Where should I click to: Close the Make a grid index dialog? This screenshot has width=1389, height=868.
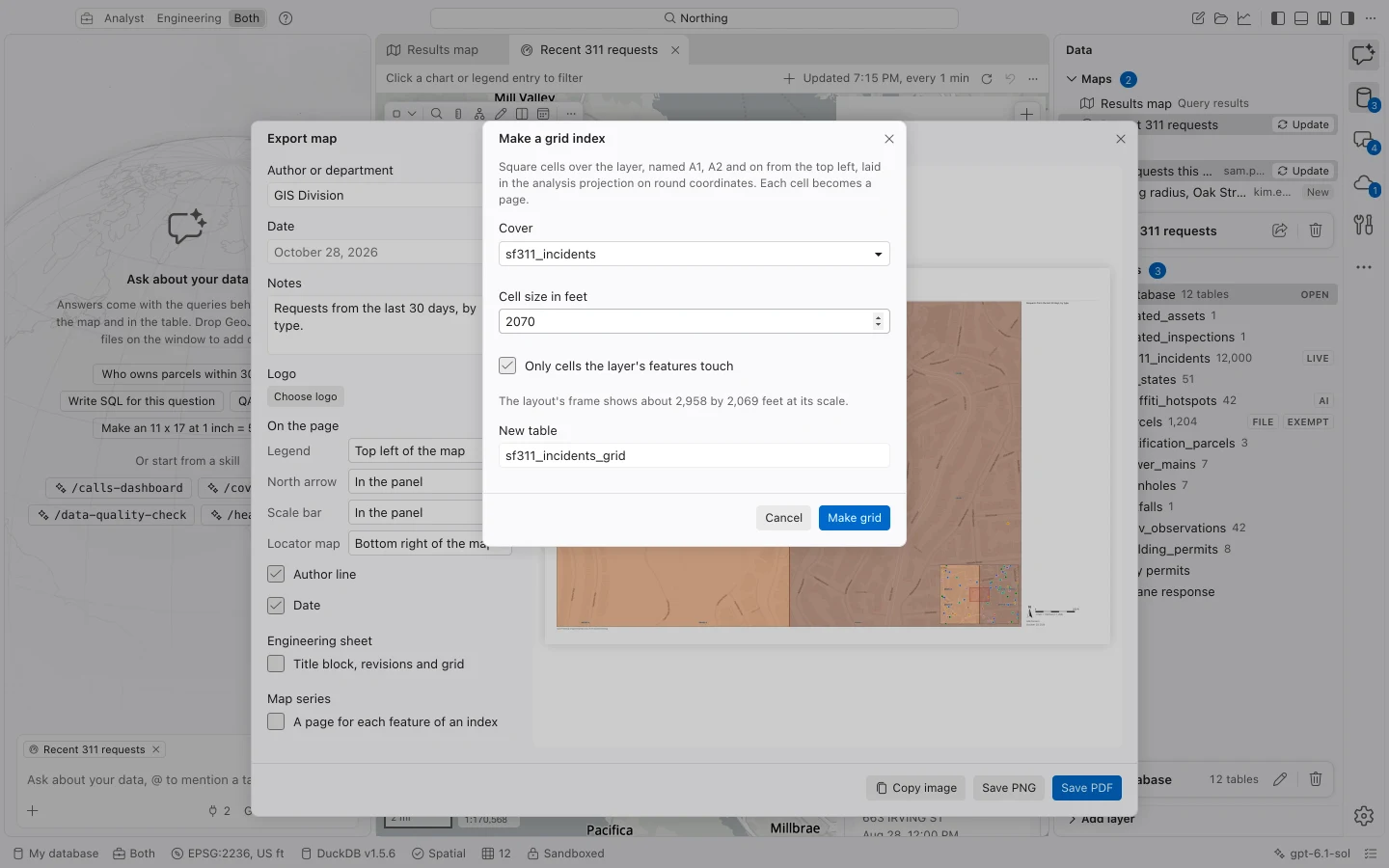click(889, 139)
